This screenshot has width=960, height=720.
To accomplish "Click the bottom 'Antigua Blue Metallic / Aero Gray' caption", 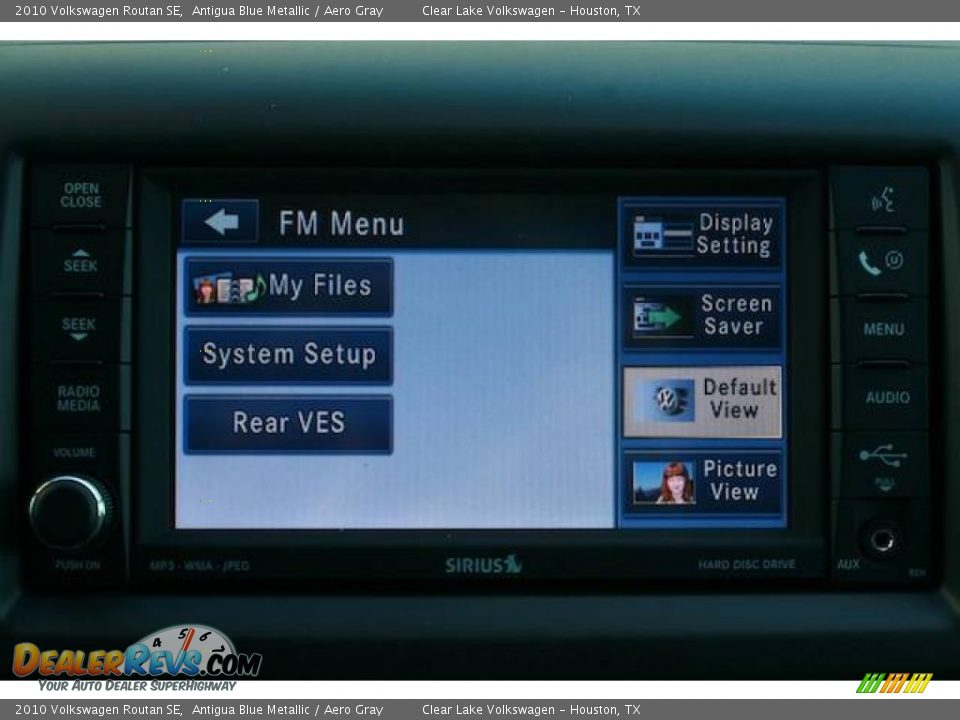I will tap(287, 710).
